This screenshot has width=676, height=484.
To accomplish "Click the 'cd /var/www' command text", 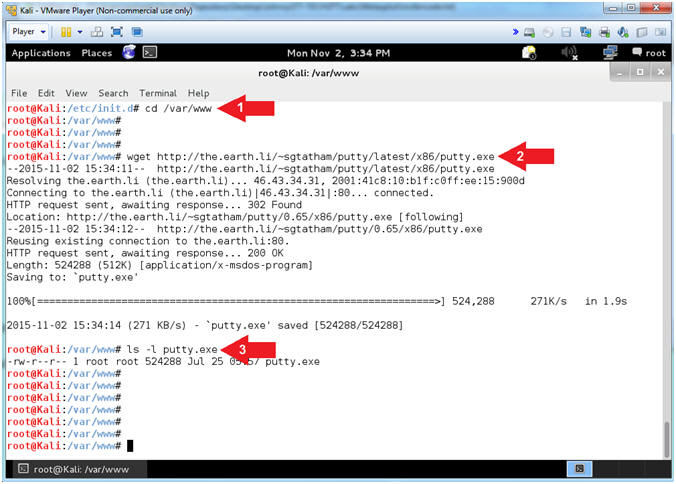I will (x=178, y=108).
